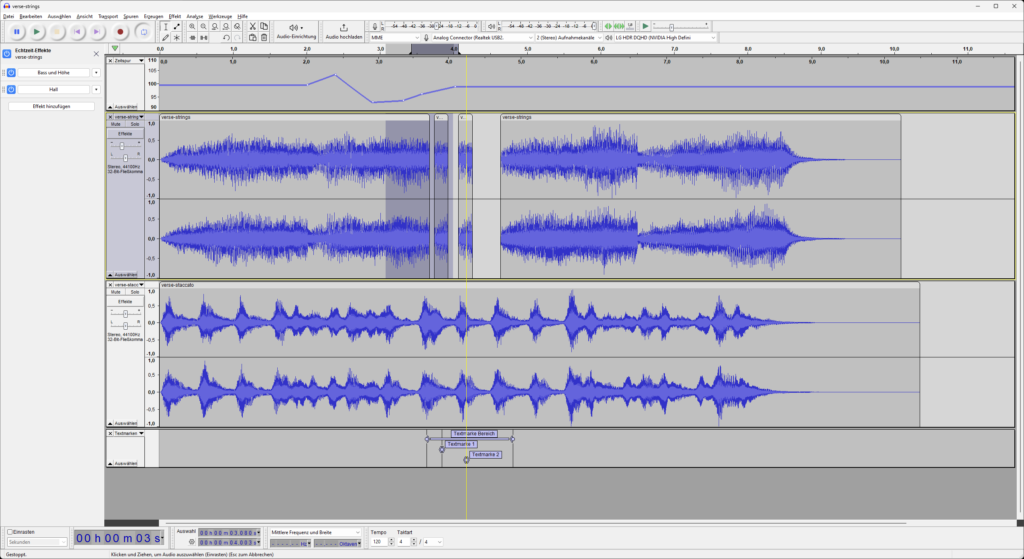Open the Spuren menu
The width and height of the screenshot is (1024, 559).
point(131,16)
